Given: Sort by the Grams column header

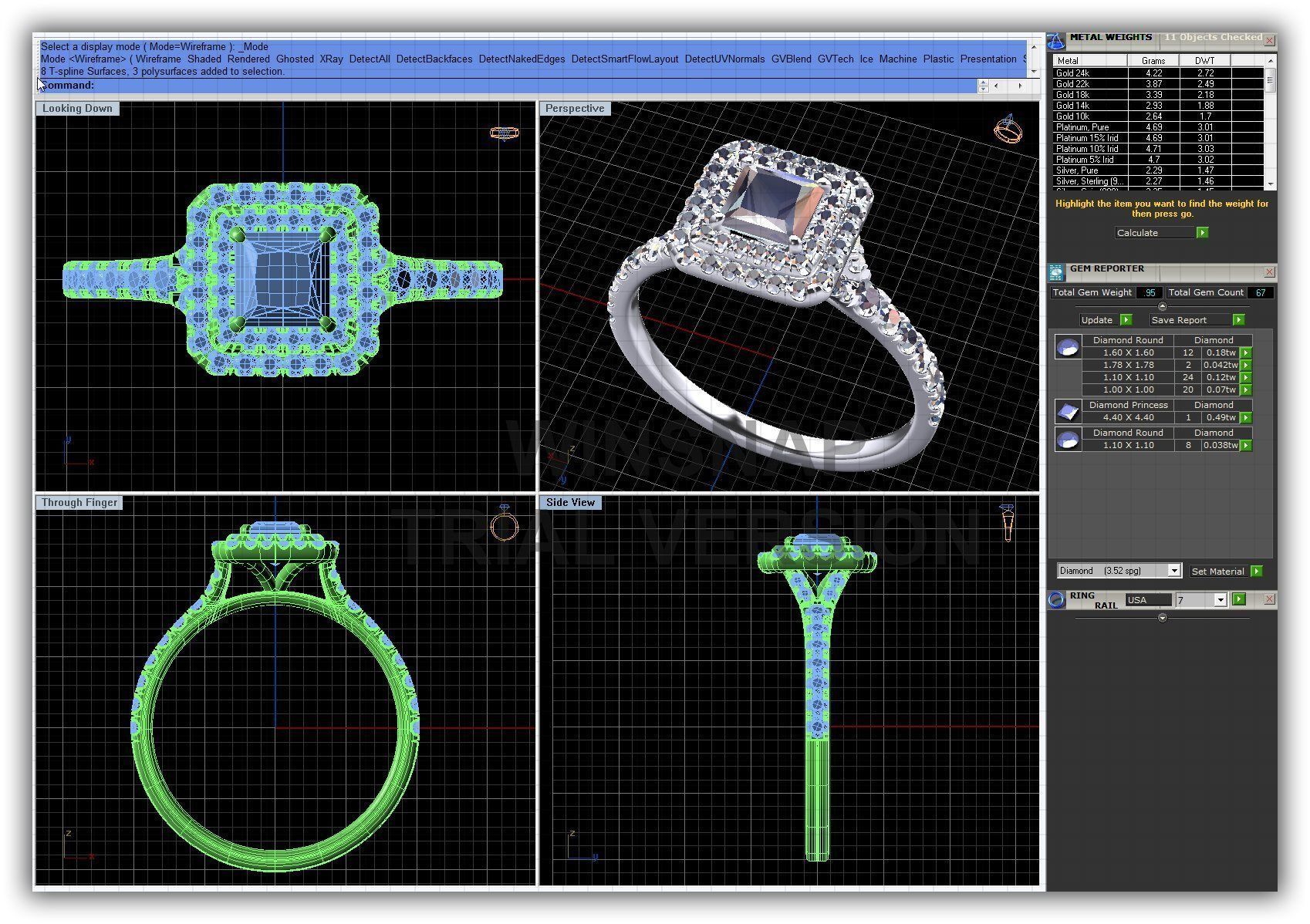Looking at the screenshot, I should 1153,60.
